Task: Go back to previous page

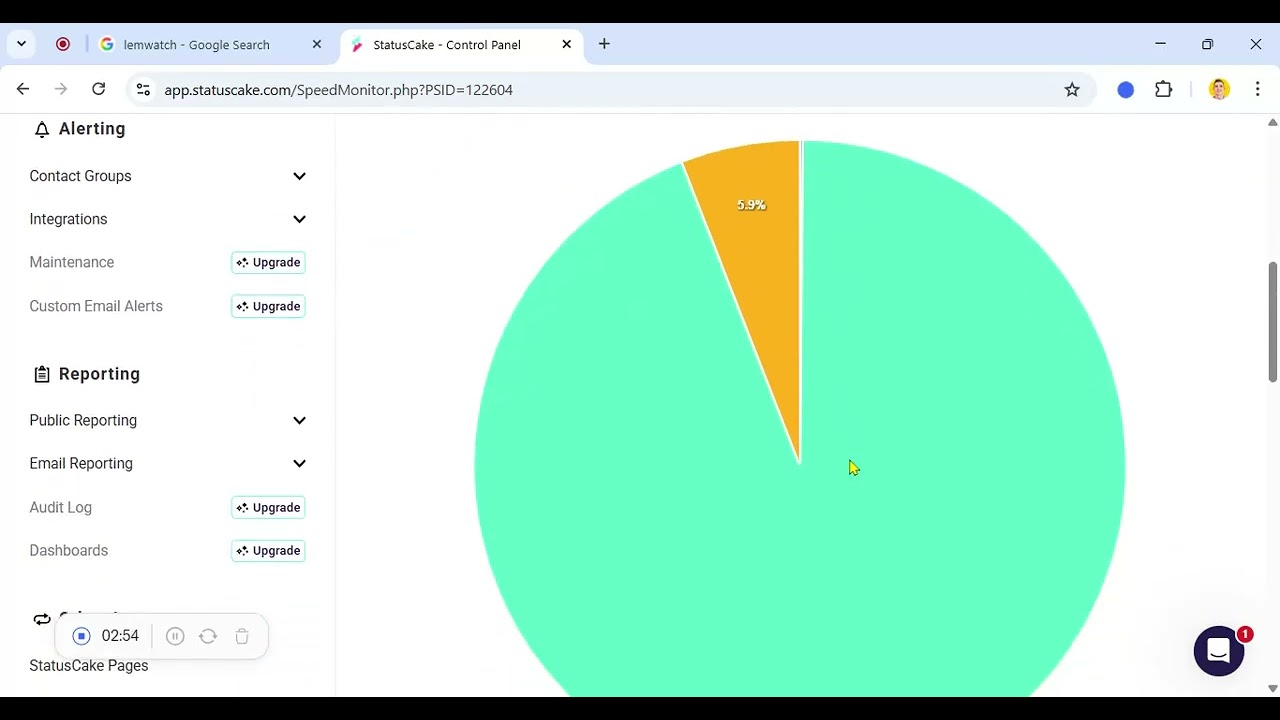Action: [23, 90]
